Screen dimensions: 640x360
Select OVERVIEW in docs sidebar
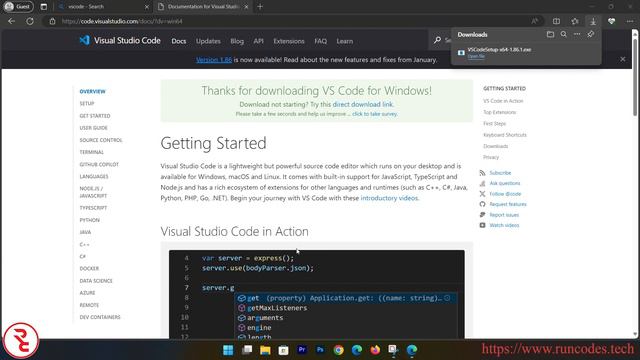pyautogui.click(x=93, y=91)
